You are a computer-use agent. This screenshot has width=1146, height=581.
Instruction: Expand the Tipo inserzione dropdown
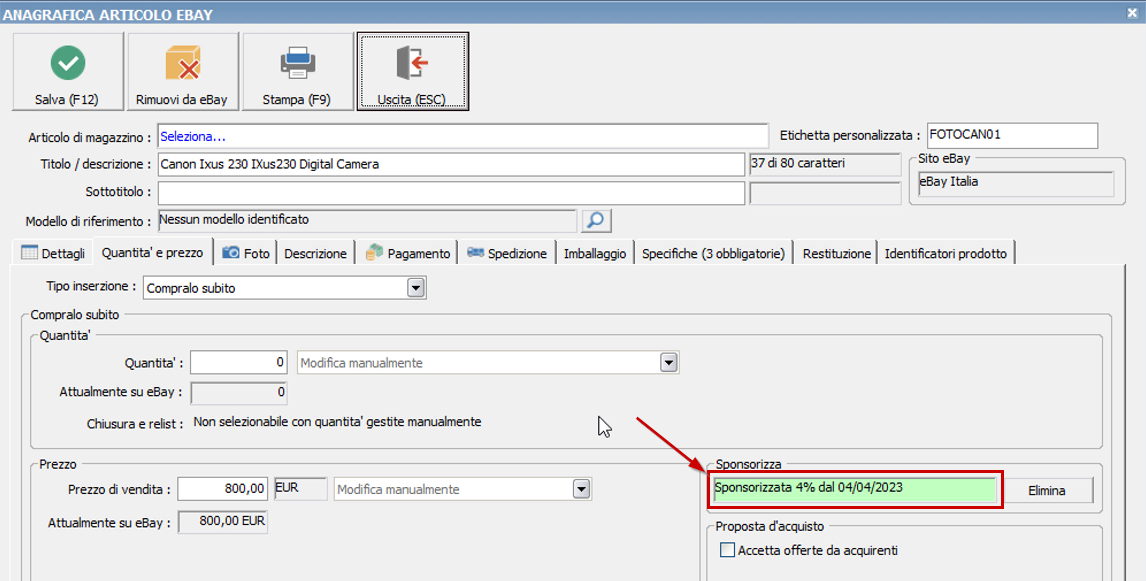416,288
